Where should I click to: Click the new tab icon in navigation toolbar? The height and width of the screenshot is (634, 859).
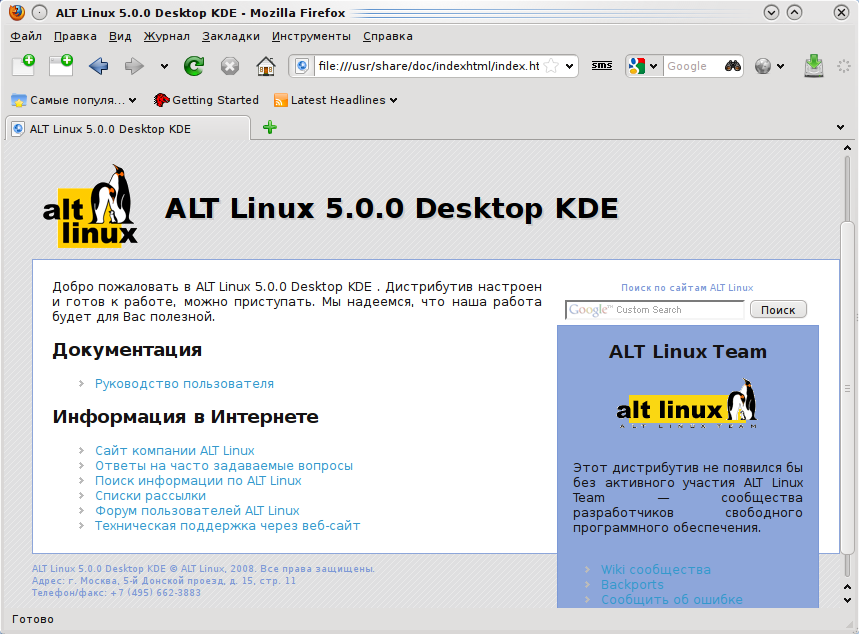tap(23, 66)
